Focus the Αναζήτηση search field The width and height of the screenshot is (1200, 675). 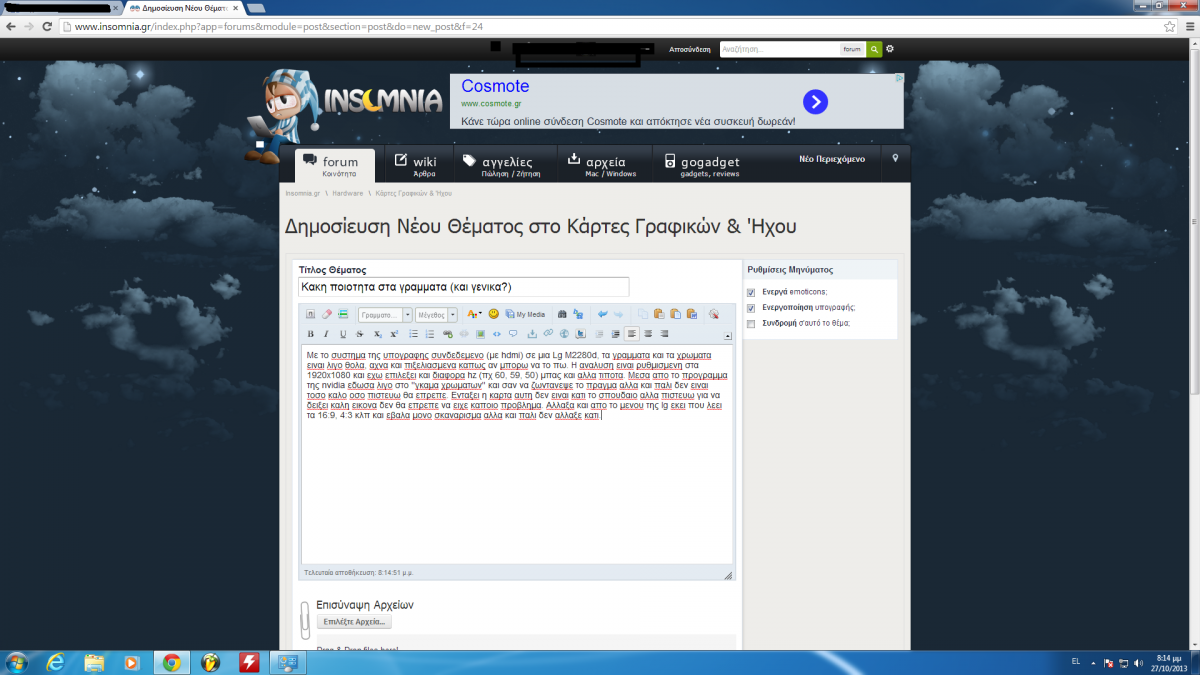778,49
